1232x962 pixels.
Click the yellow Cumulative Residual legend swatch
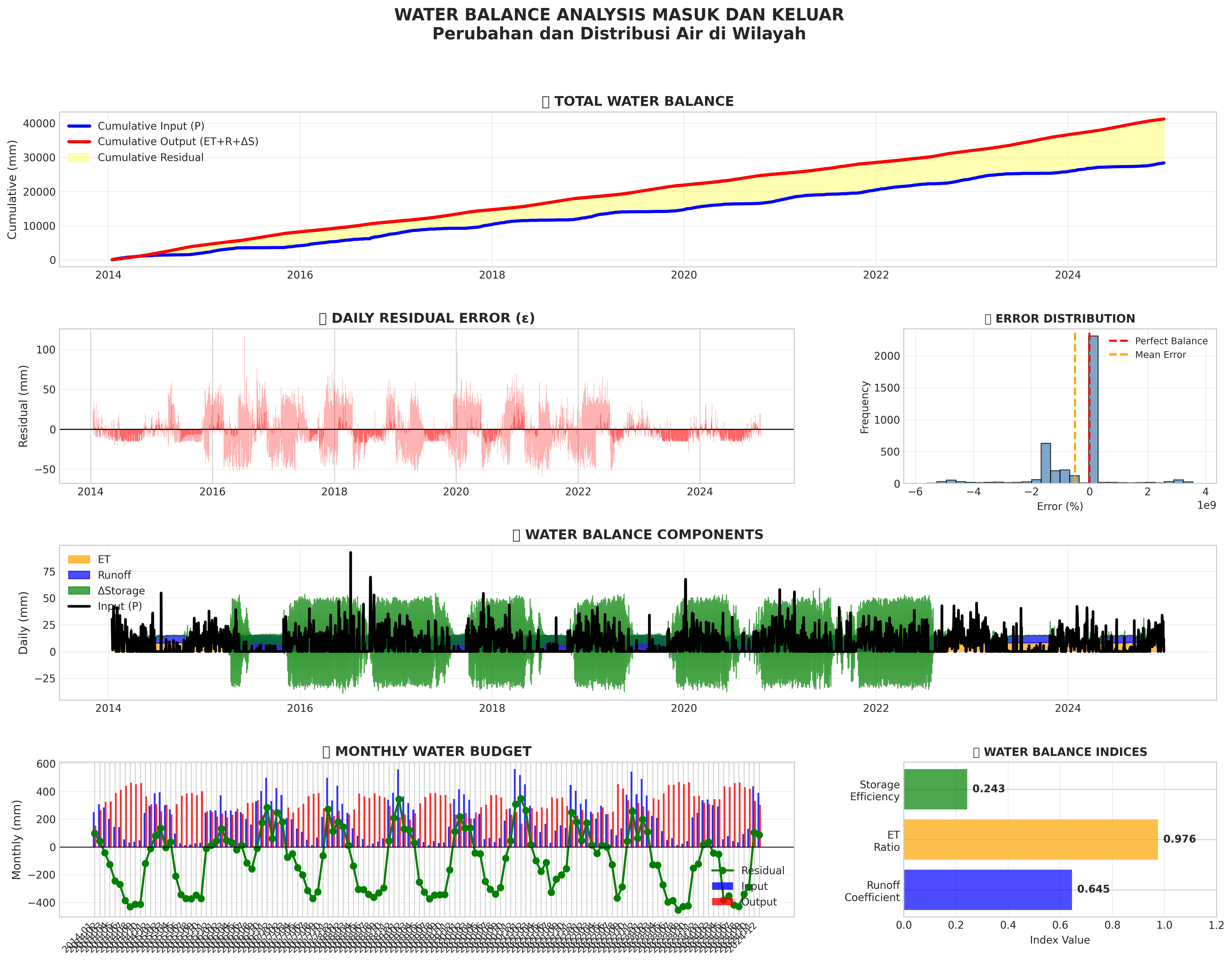[x=79, y=157]
